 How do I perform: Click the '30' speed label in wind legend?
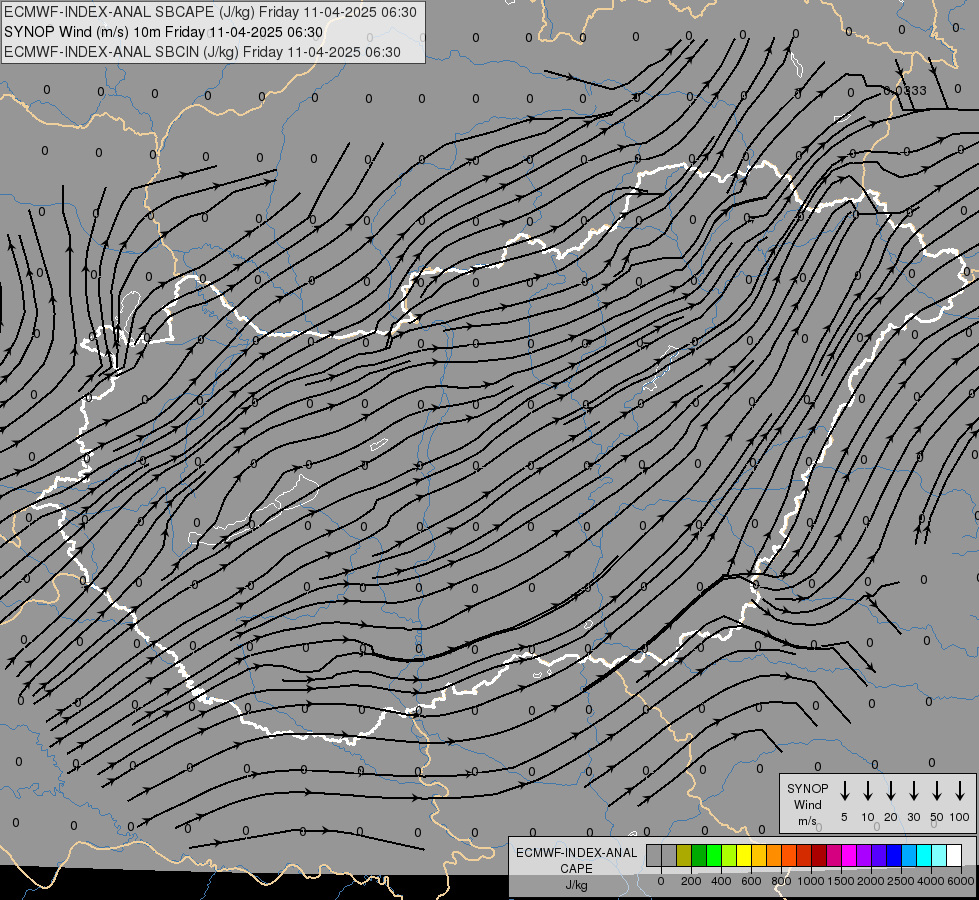(x=913, y=817)
